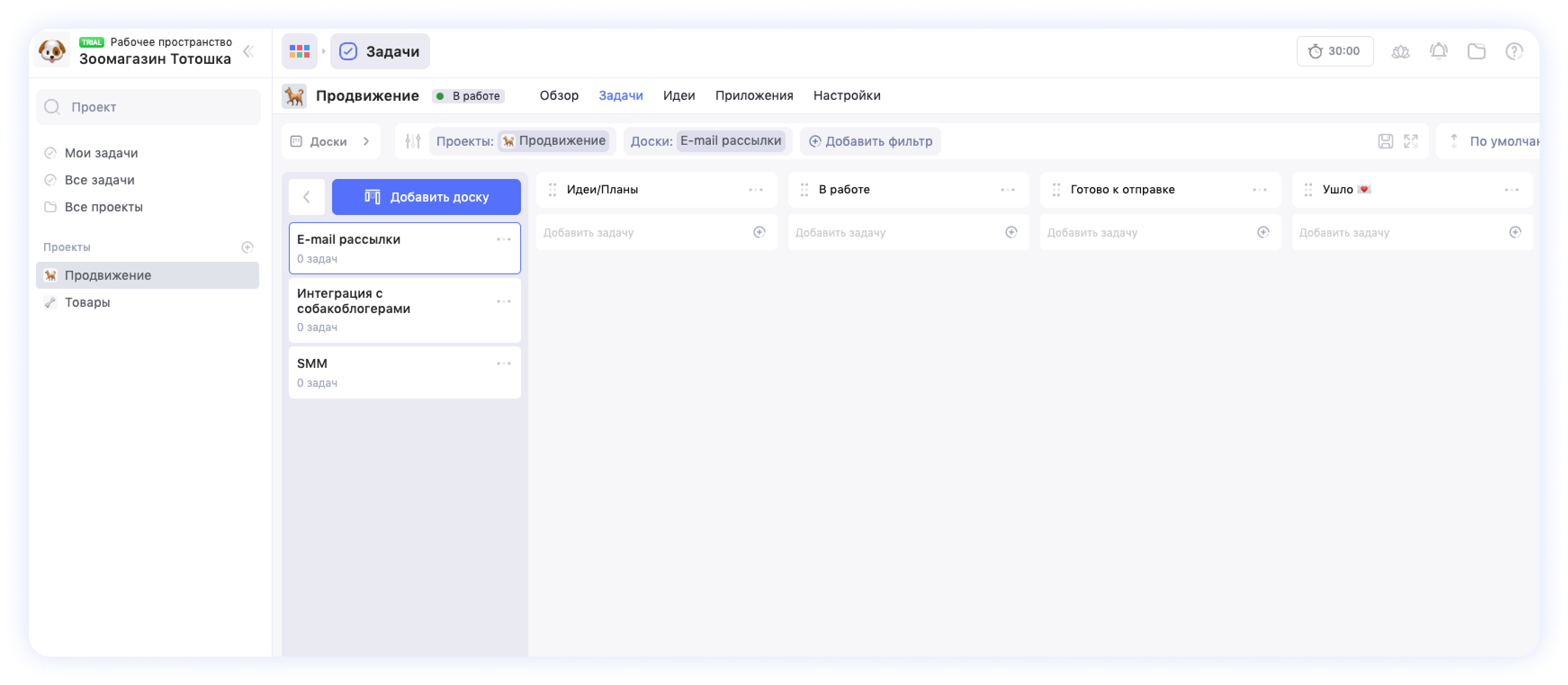The height and width of the screenshot is (685, 1568).
Task: Collapse the left sidebar with double chevron
Action: (x=248, y=52)
